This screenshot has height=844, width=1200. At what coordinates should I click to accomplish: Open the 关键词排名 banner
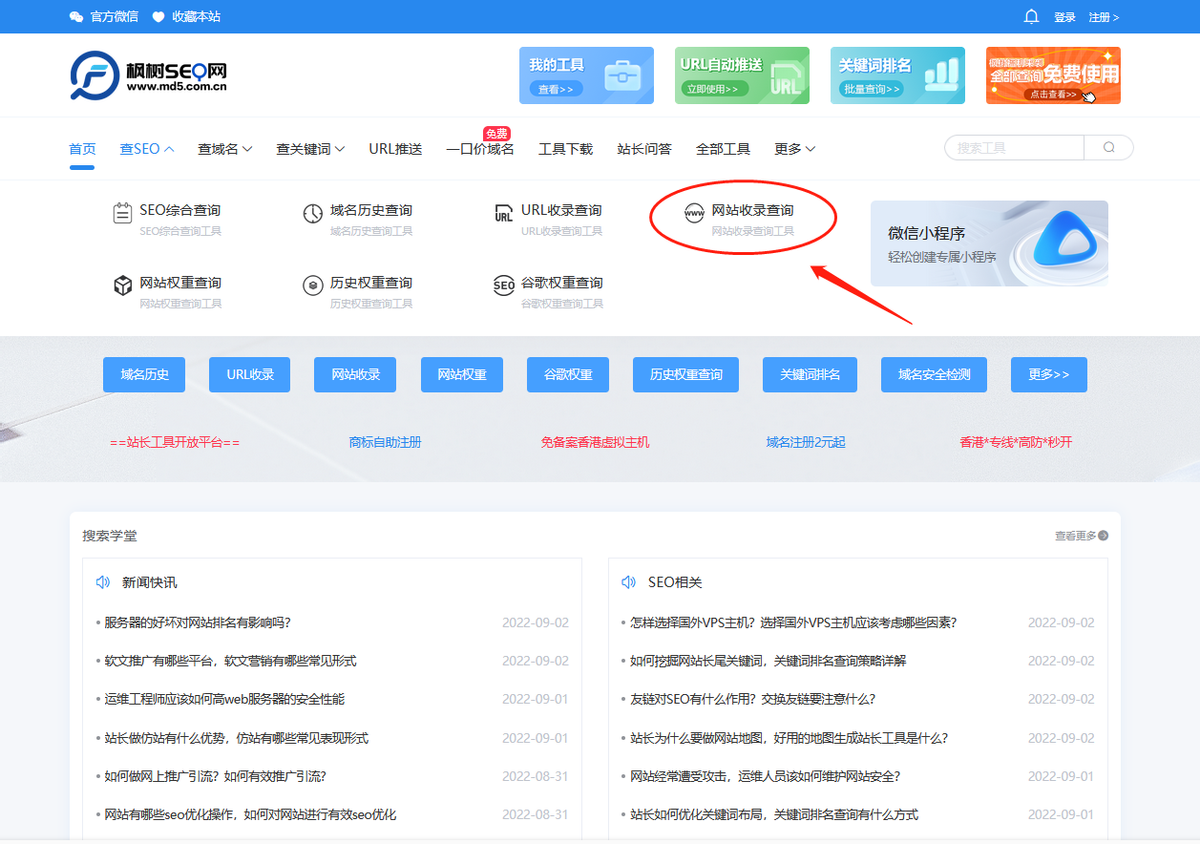[898, 75]
